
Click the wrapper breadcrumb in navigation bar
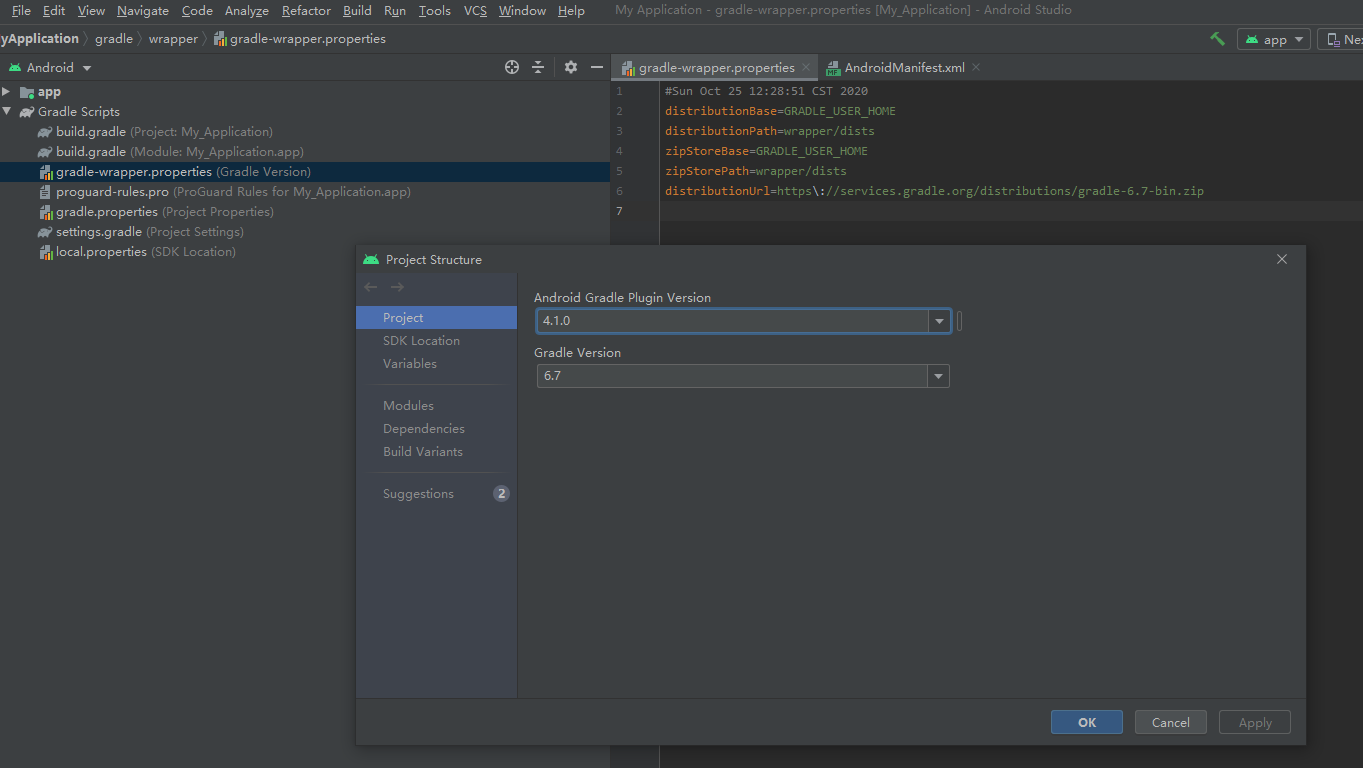pyautogui.click(x=173, y=39)
